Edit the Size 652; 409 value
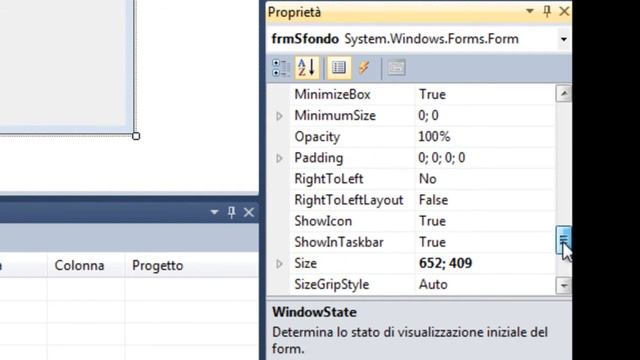 pos(445,264)
